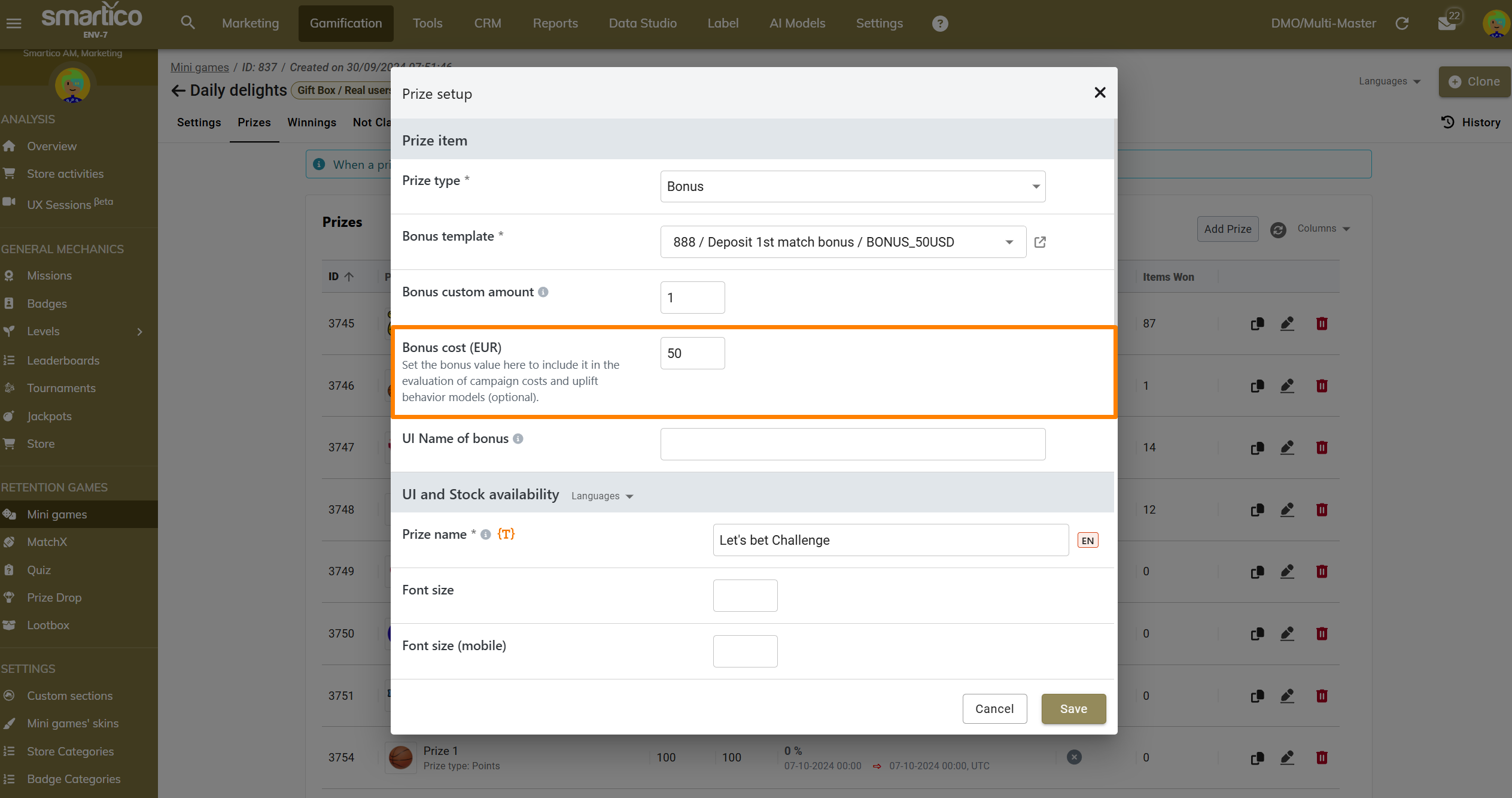
Task: Toggle the EN language badge for Prize name
Action: [1087, 541]
